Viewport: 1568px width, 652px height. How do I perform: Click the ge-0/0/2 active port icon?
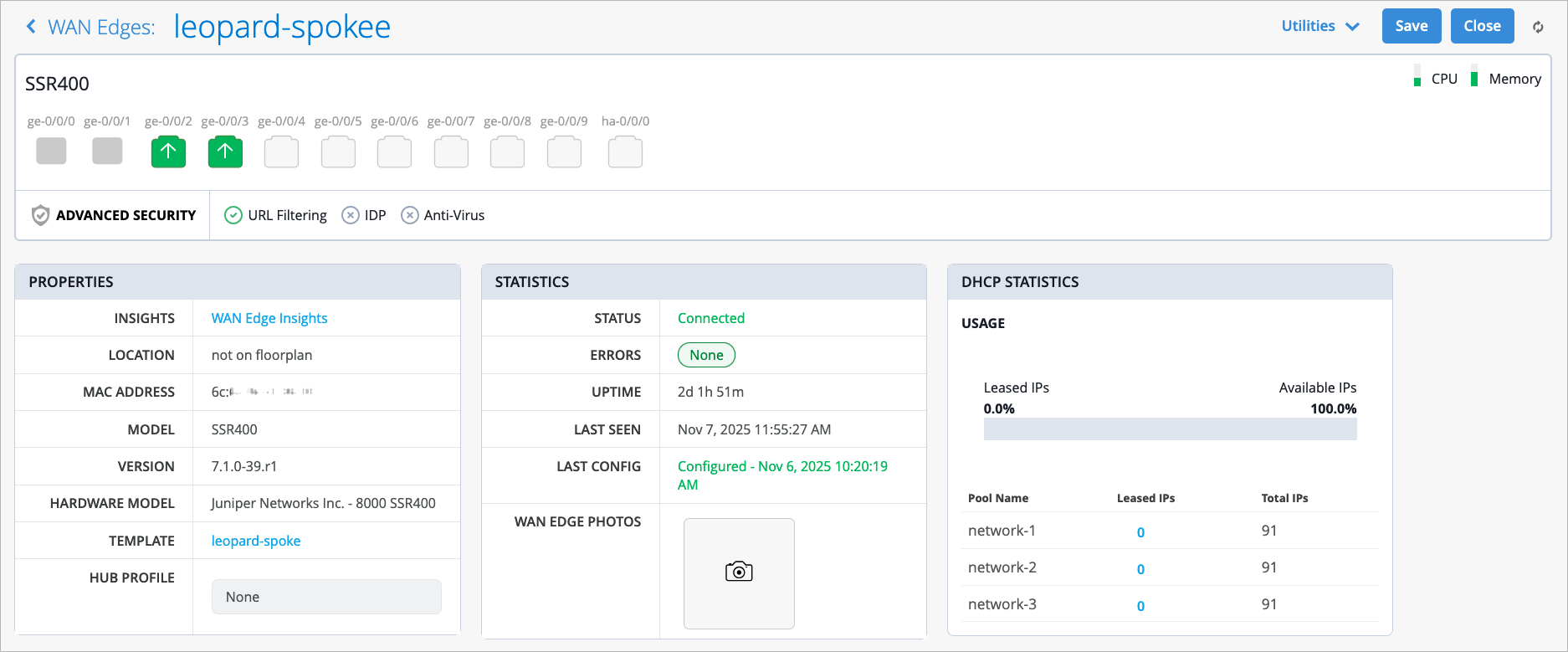tap(168, 151)
